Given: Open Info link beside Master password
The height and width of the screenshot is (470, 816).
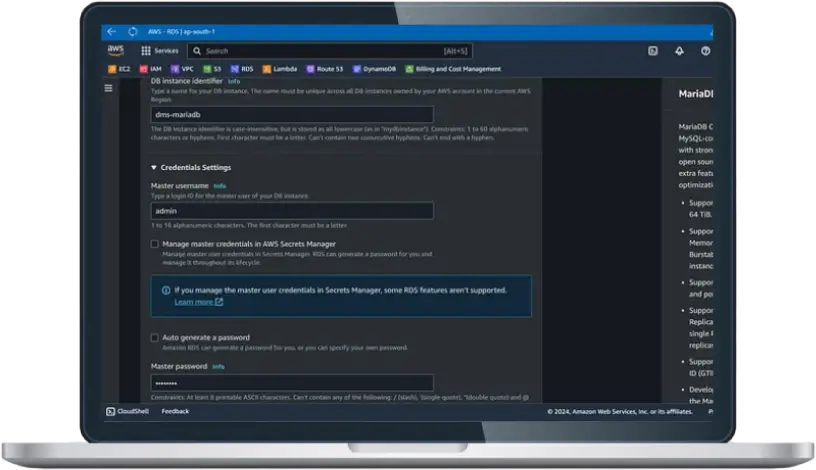Looking at the screenshot, I should pos(218,366).
